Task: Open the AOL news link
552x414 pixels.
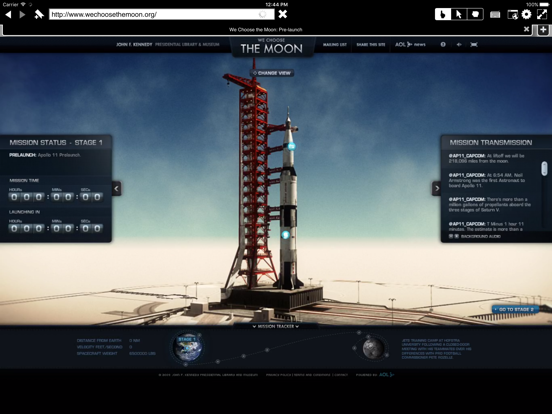Action: [x=410, y=44]
